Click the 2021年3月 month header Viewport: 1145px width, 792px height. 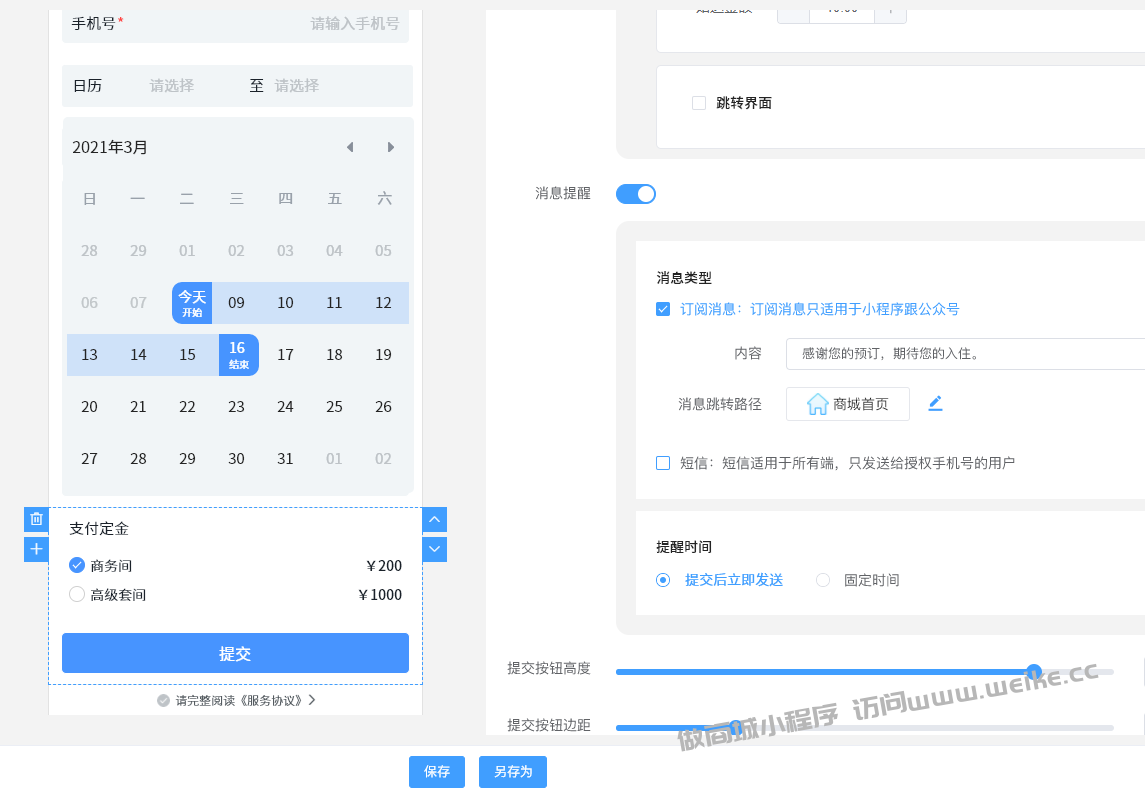click(x=110, y=147)
